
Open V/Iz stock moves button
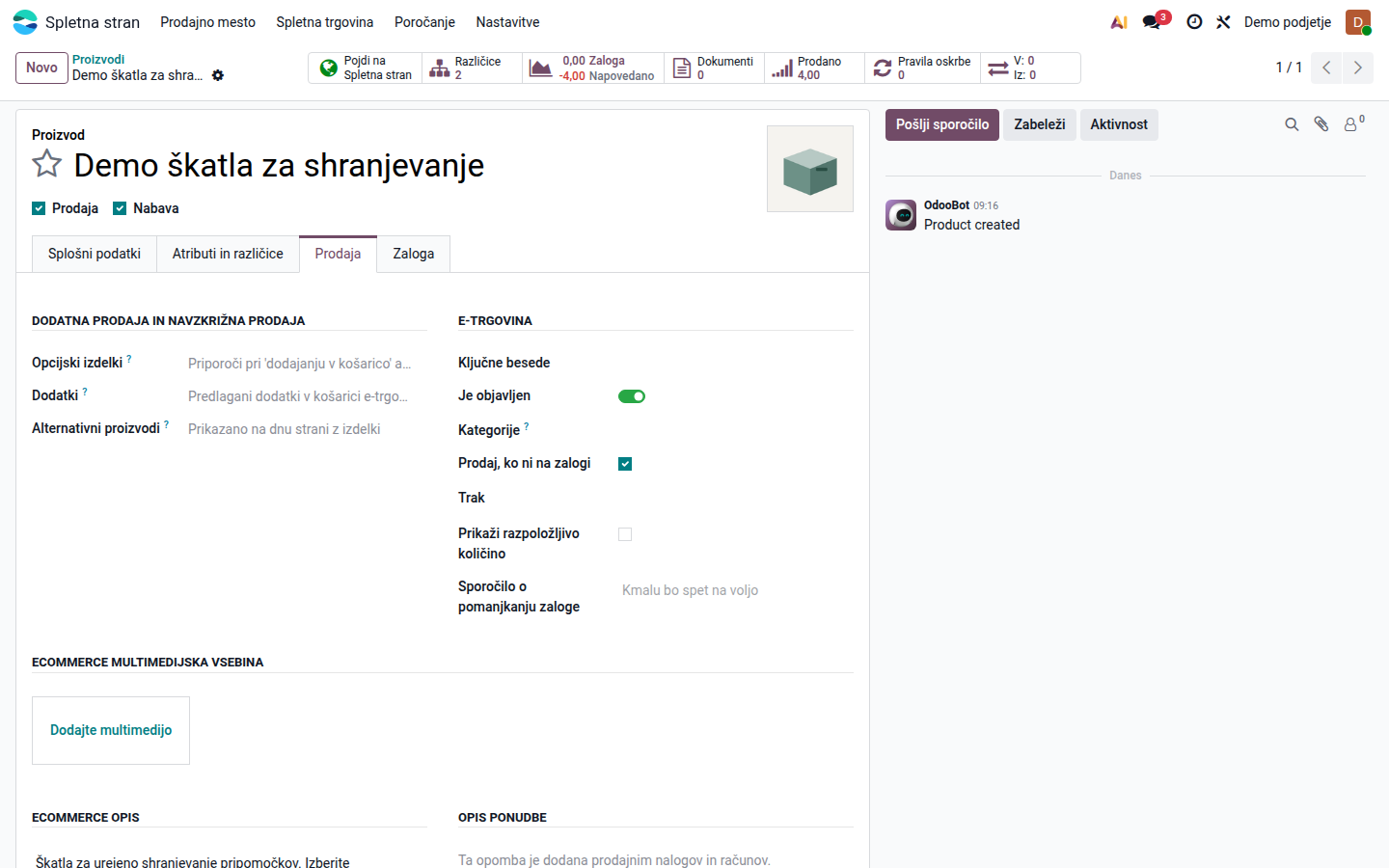click(1030, 68)
